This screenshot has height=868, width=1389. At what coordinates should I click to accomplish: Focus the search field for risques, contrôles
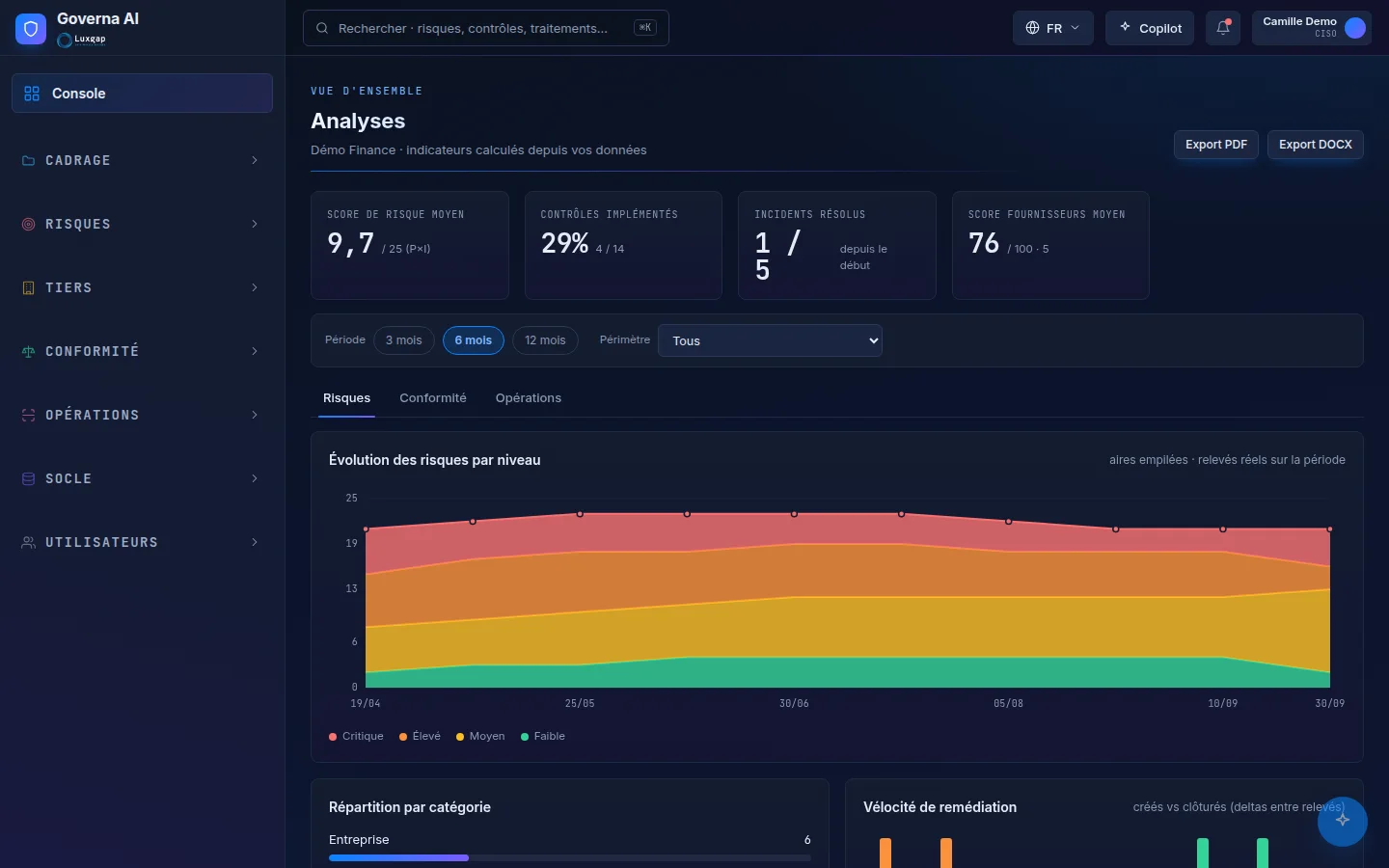click(x=486, y=28)
